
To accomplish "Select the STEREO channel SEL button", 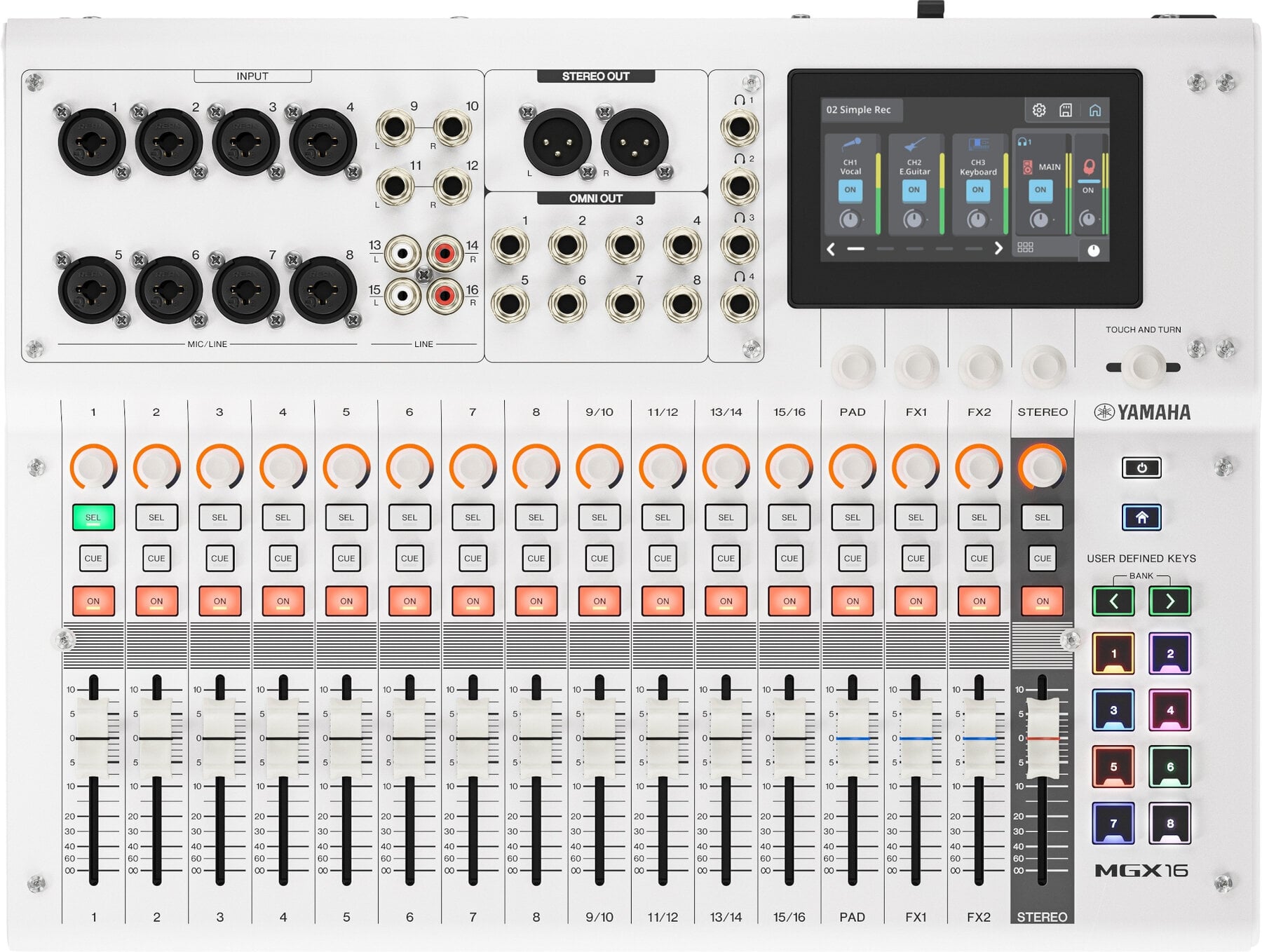I will [1043, 517].
